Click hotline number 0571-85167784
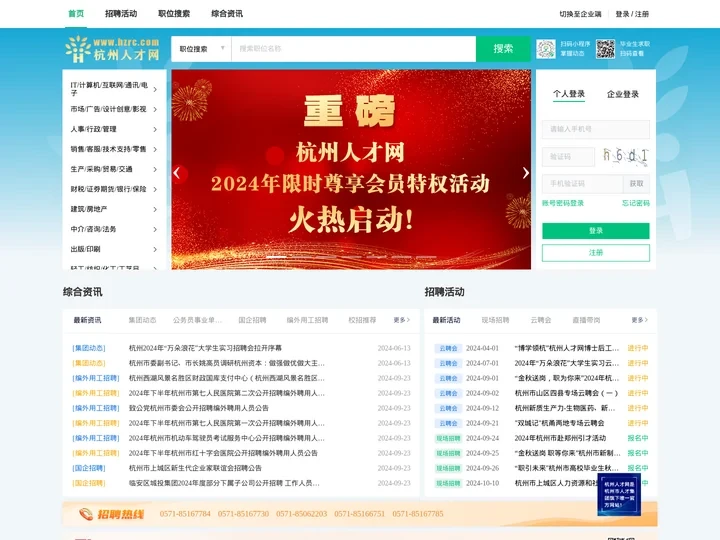Viewport: 720px width, 540px height. tap(185, 514)
